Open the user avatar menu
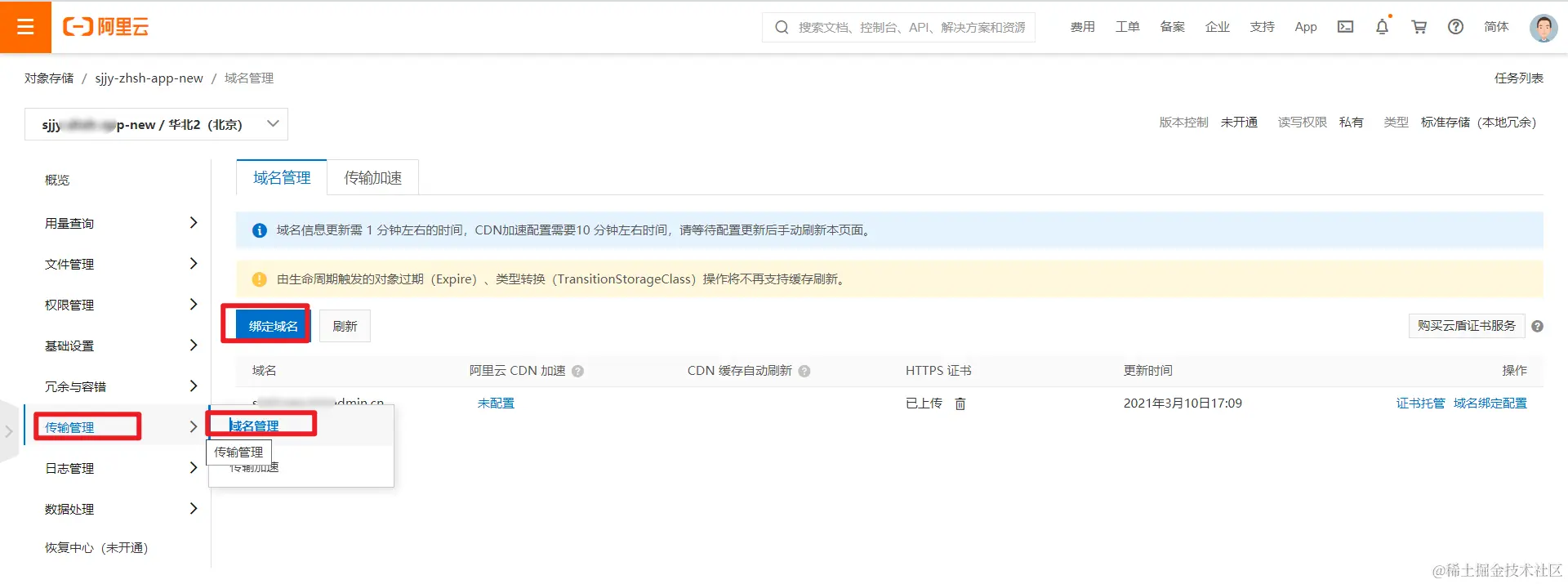 [x=1543, y=27]
